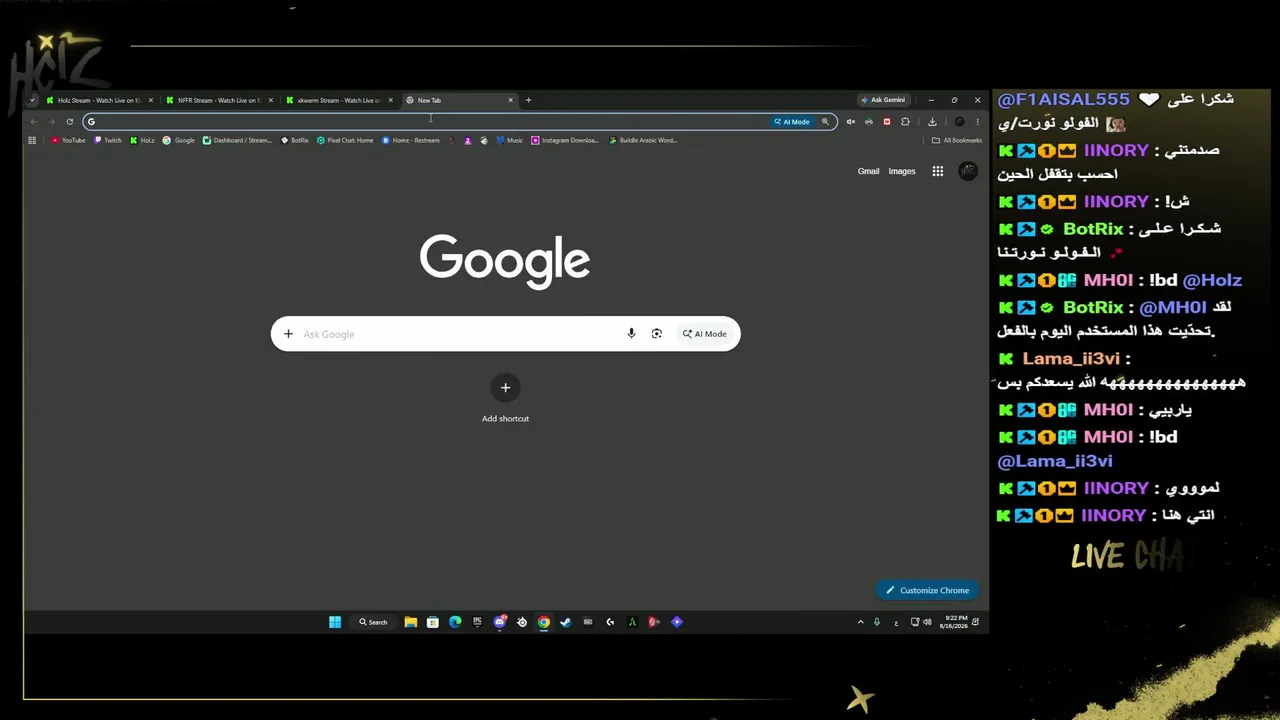Open Steam from the taskbar
Viewport: 1280px width, 720px height.
[x=565, y=622]
